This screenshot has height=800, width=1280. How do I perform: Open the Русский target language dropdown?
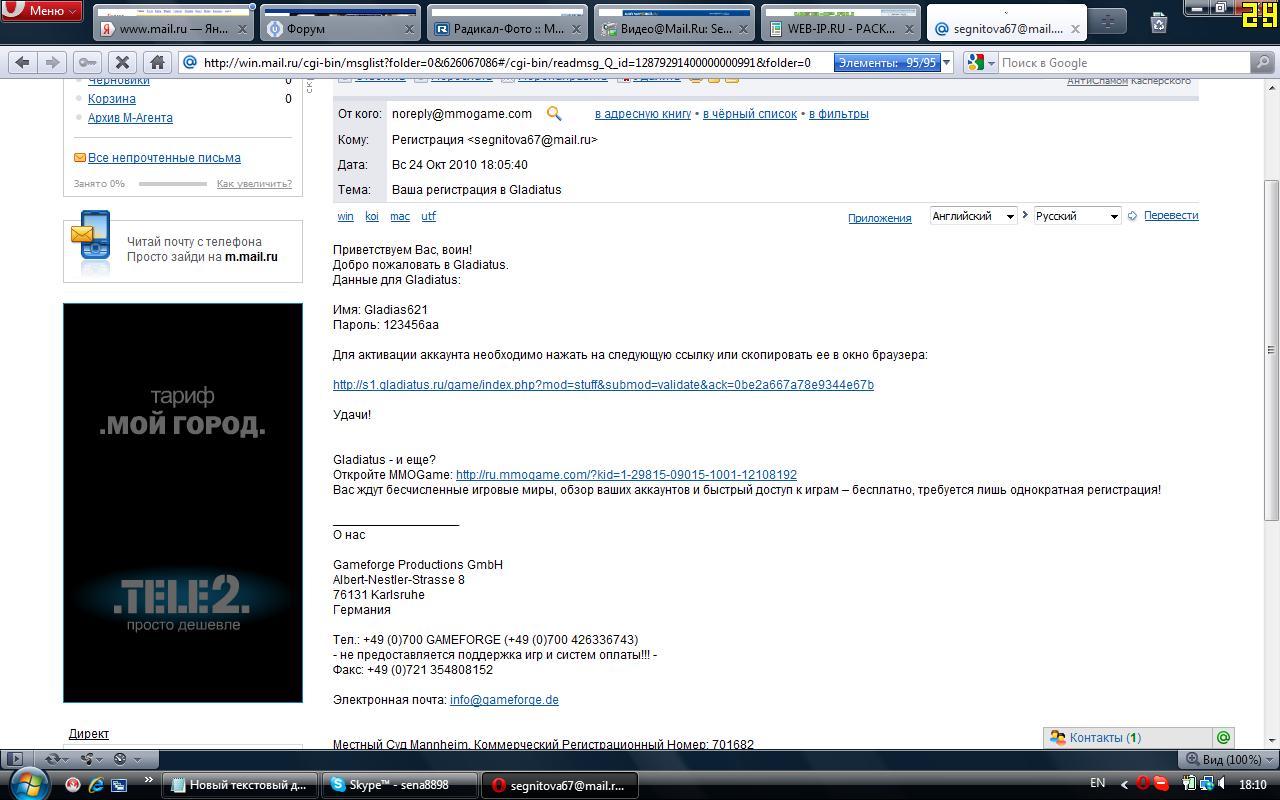click(x=1077, y=216)
